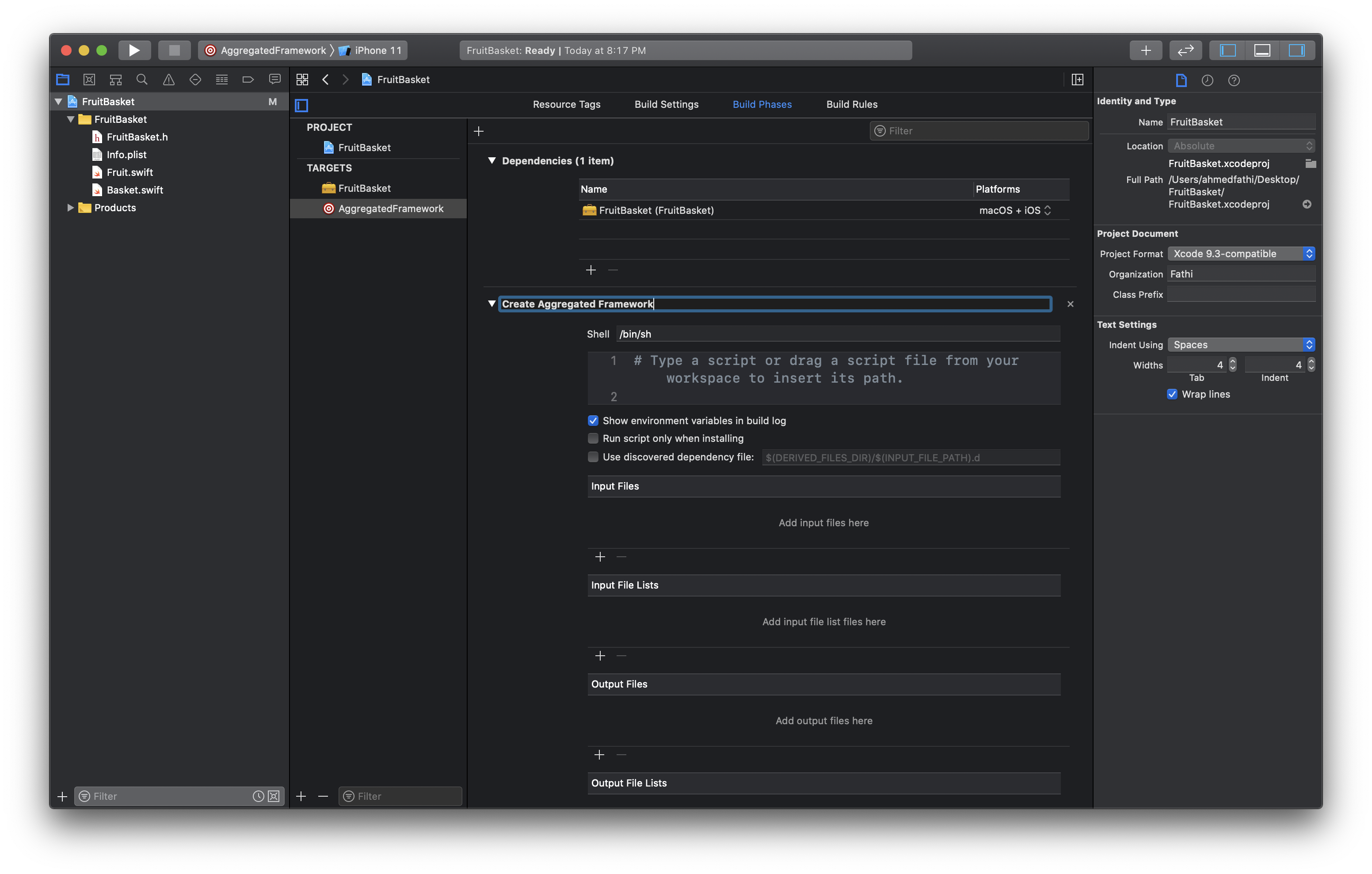Add a new target

tap(301, 796)
